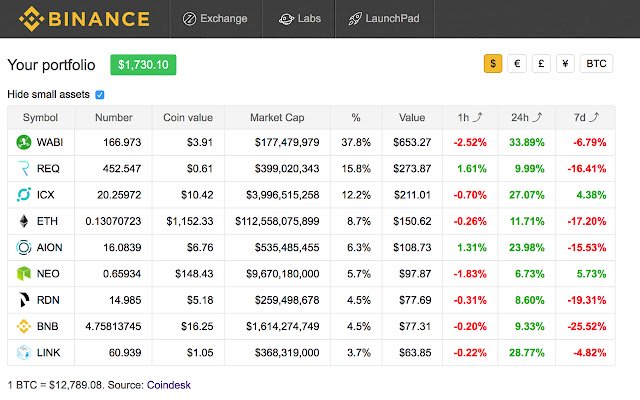Show portfolio values in BTC
Image resolution: width=640 pixels, height=400 pixels.
pyautogui.click(x=597, y=64)
